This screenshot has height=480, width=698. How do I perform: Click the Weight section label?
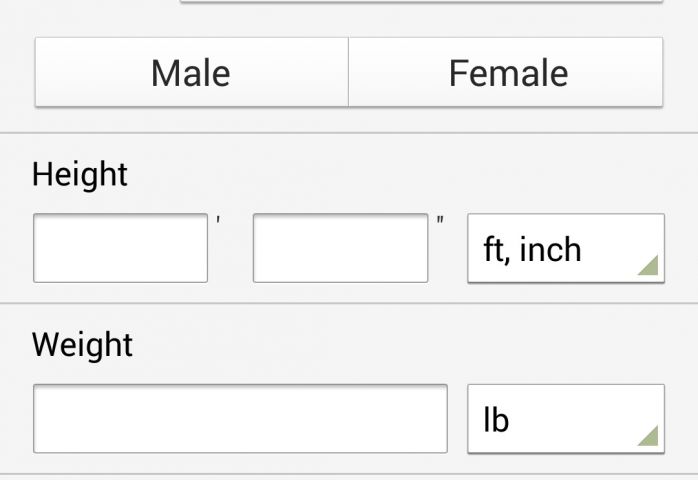82,345
